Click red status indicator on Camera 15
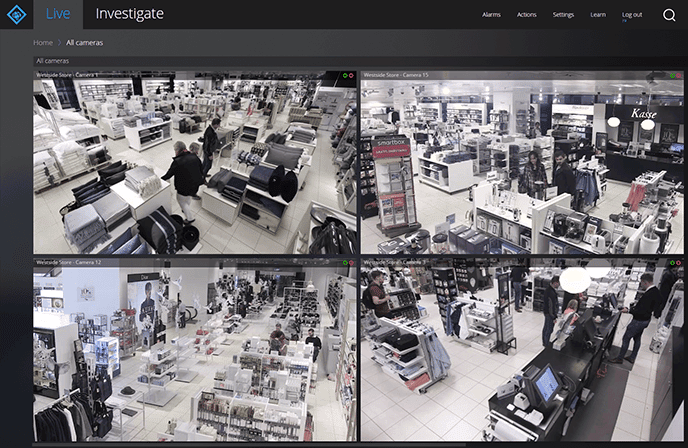This screenshot has width=688, height=448. click(x=680, y=76)
